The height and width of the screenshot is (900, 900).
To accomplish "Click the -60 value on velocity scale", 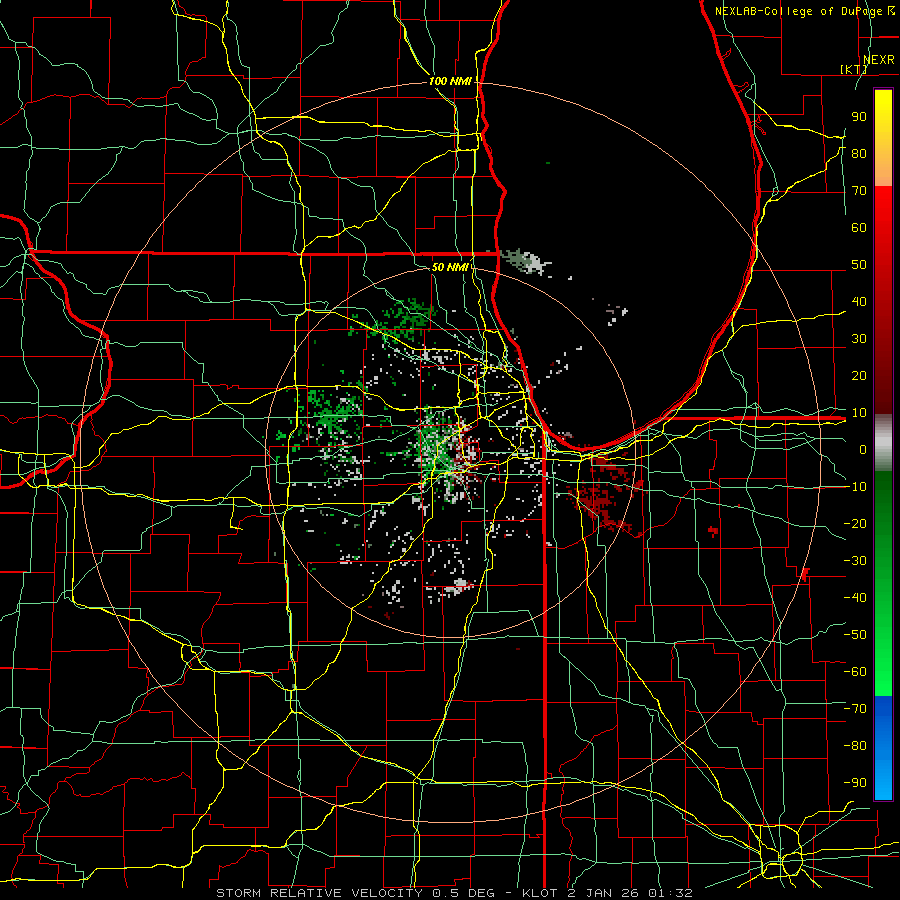I will [x=855, y=672].
